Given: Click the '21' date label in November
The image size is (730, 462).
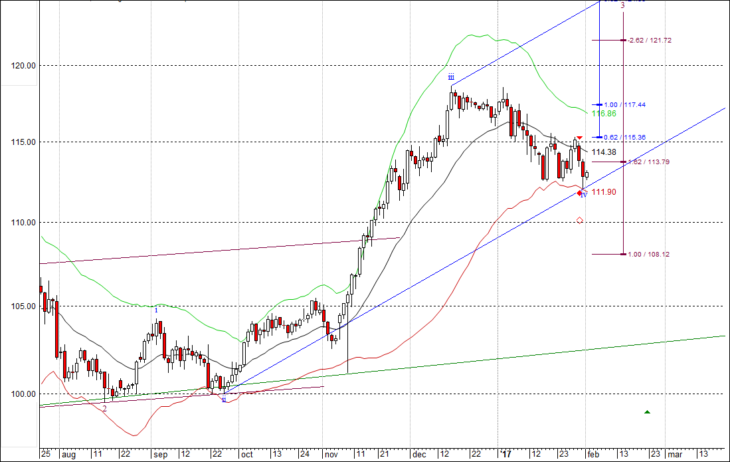Looking at the screenshot, I should tap(384, 454).
